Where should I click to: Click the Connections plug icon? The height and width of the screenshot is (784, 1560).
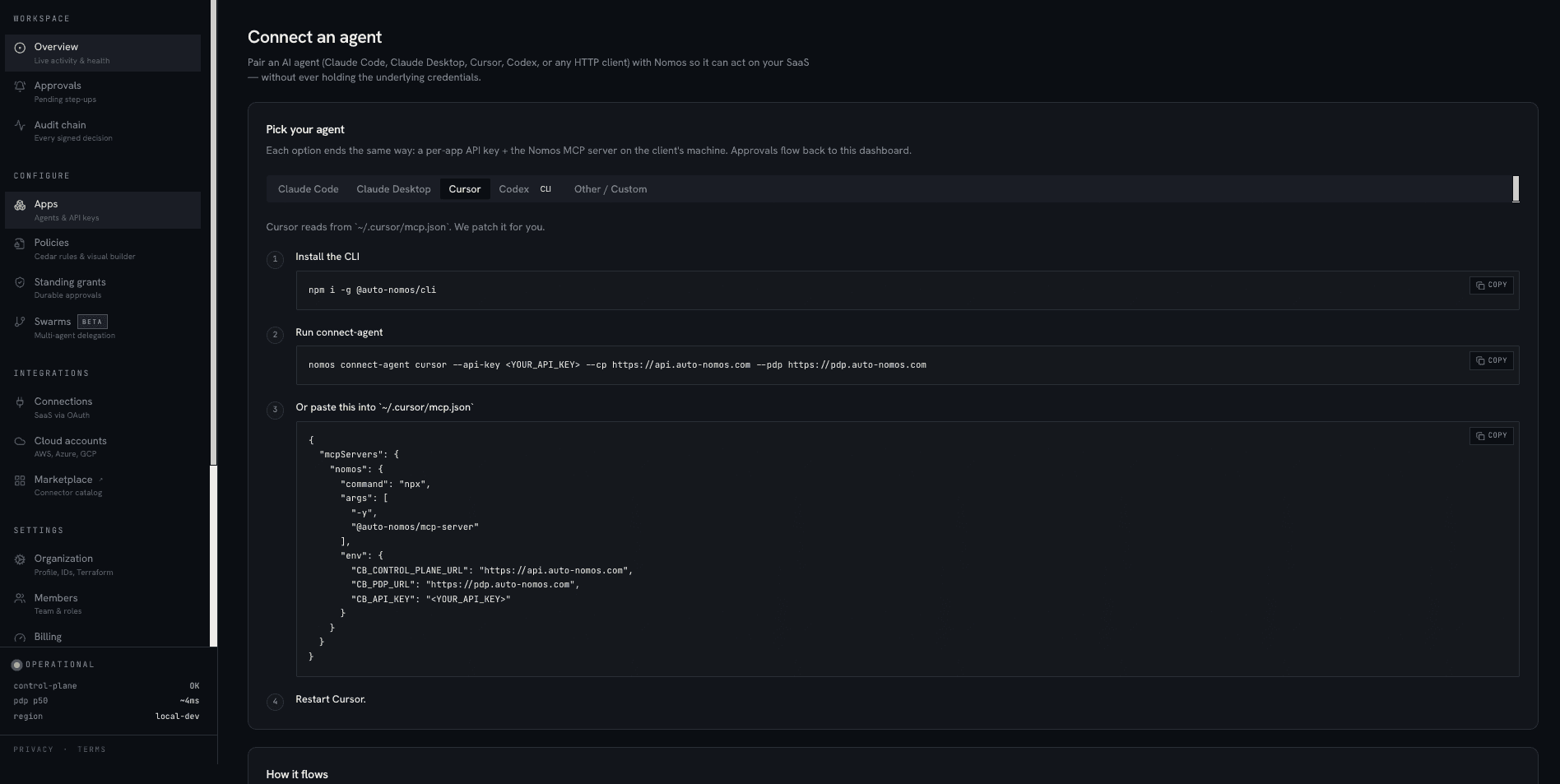[20, 402]
